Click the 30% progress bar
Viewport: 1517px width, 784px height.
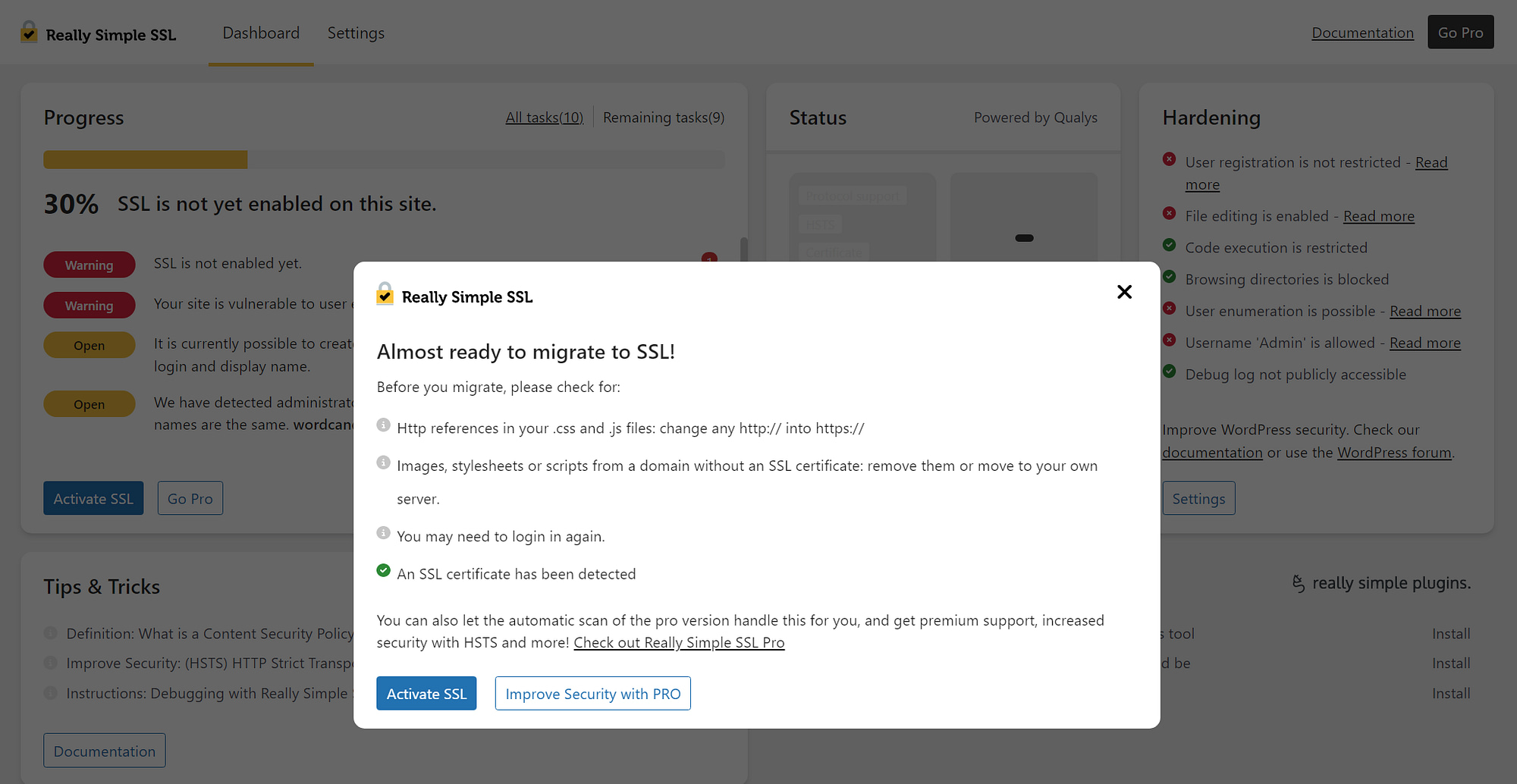(145, 159)
